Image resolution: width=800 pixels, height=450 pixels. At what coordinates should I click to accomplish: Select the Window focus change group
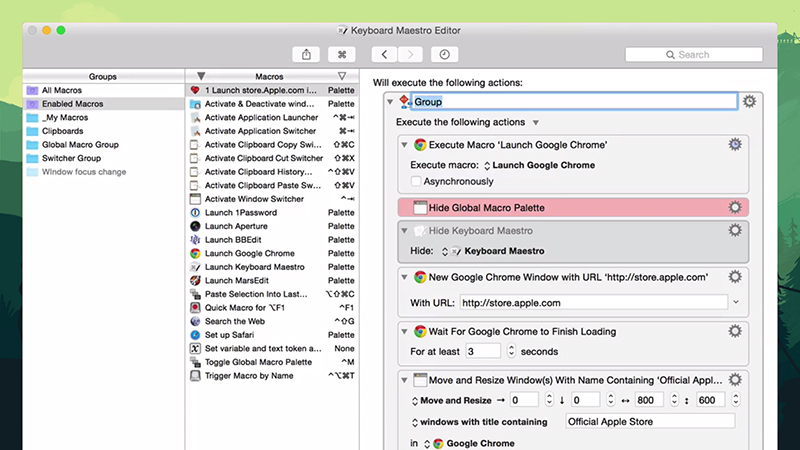click(104, 172)
